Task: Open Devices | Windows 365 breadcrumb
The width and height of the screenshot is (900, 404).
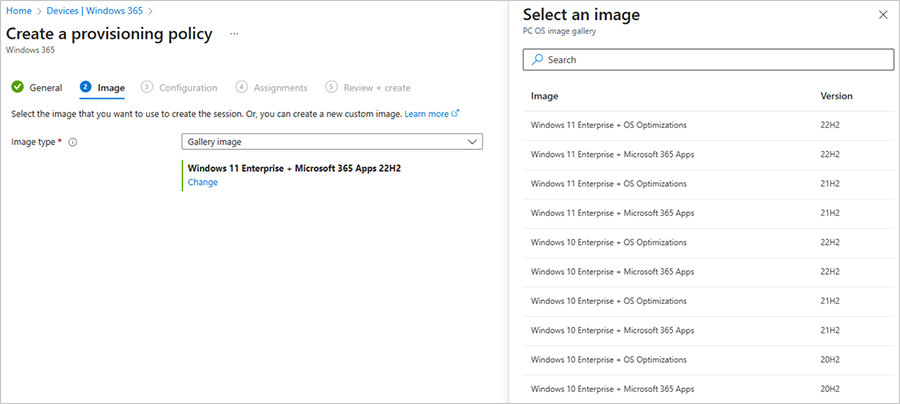Action: (96, 10)
